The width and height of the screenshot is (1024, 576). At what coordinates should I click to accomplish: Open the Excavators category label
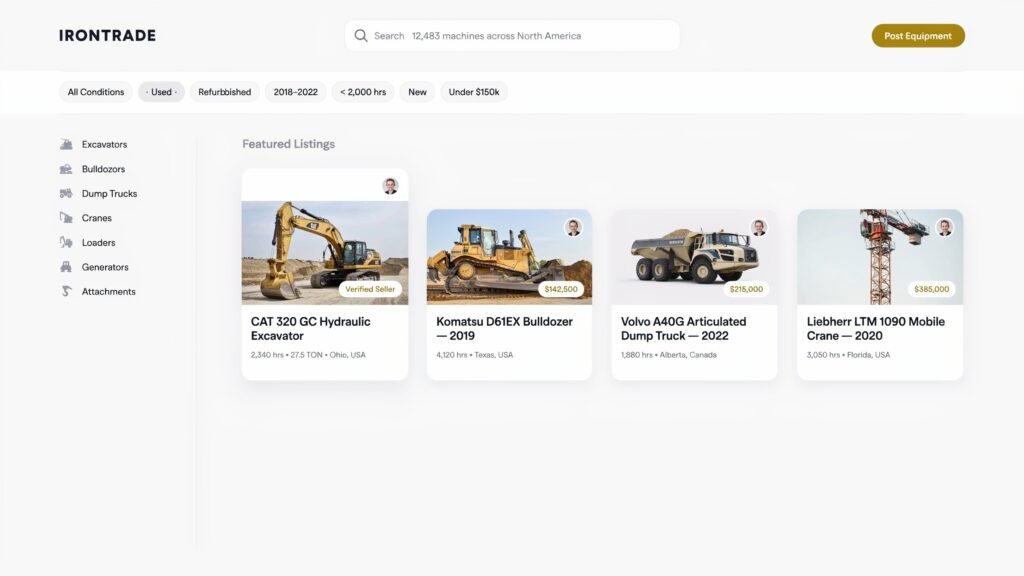(104, 144)
